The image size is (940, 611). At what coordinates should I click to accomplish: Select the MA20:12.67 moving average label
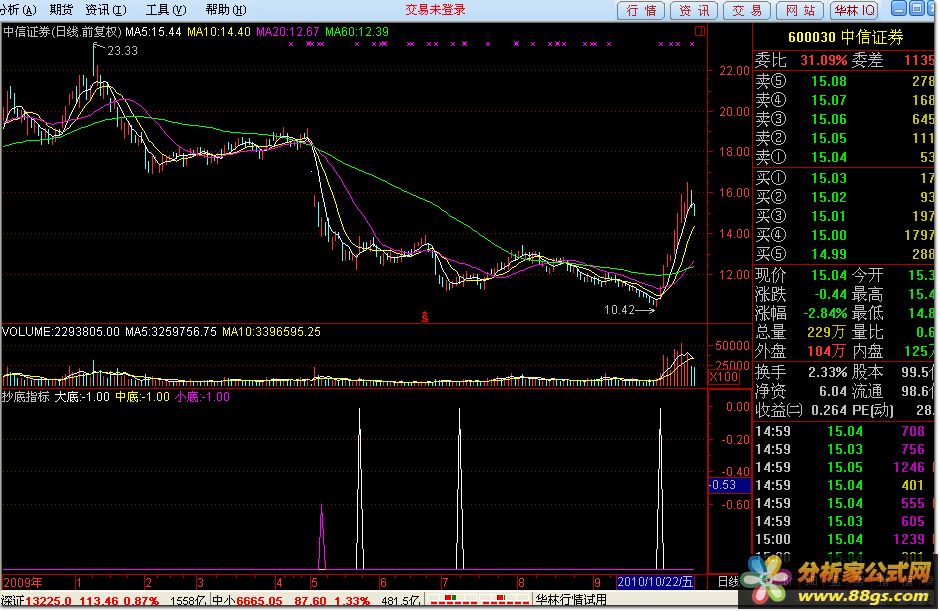pyautogui.click(x=288, y=31)
